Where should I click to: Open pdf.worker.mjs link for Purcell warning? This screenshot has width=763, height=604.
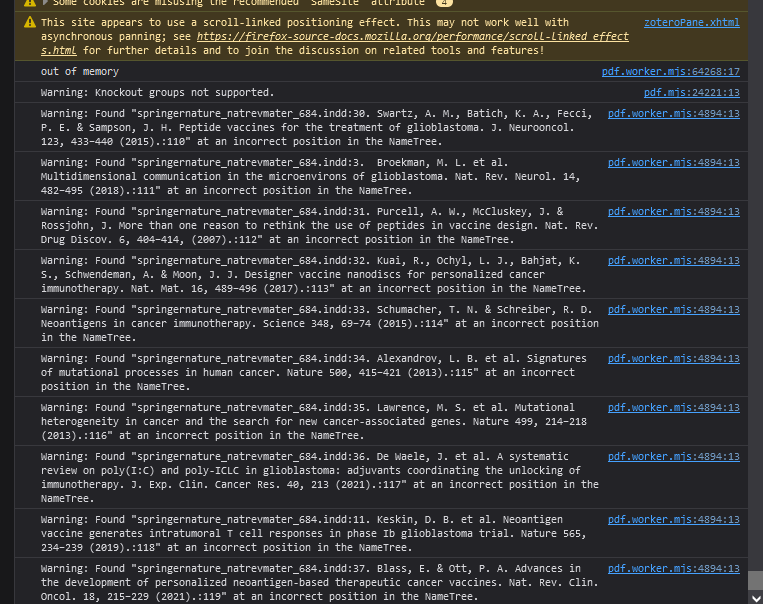tap(673, 212)
